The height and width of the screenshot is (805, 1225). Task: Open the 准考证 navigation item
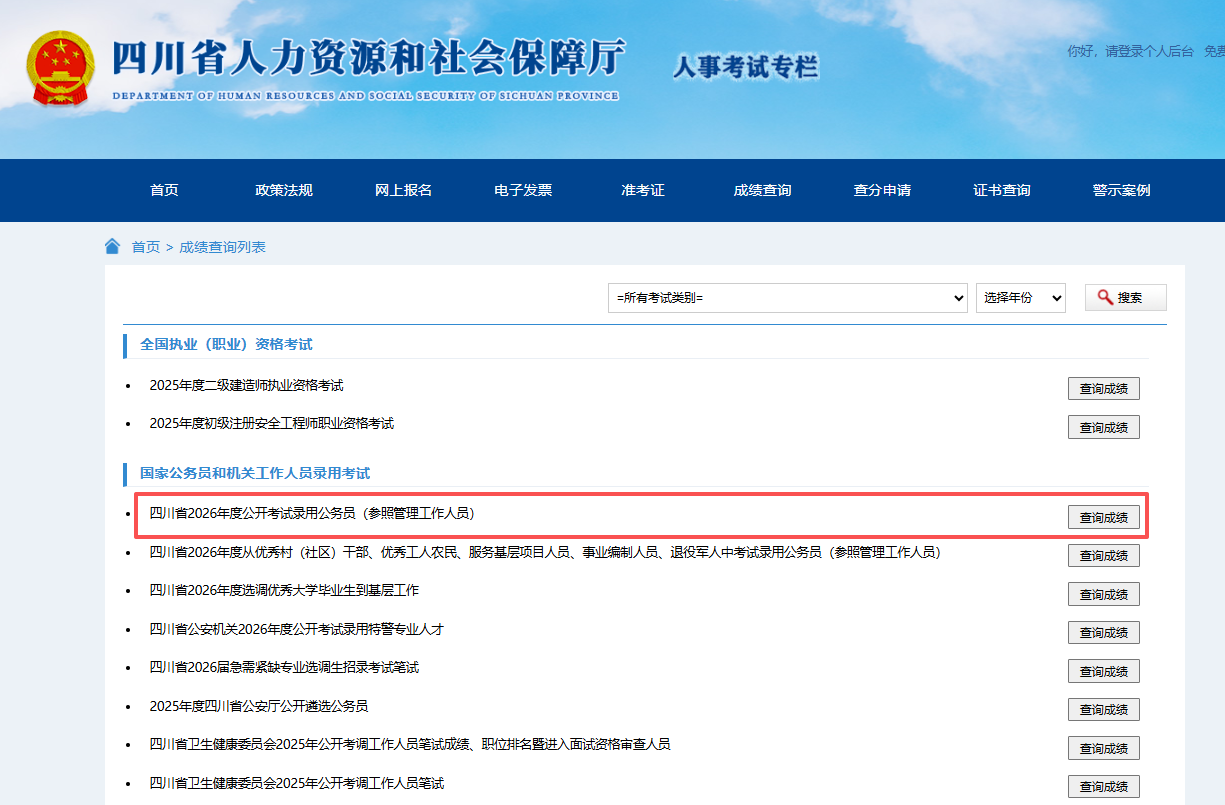(x=643, y=190)
